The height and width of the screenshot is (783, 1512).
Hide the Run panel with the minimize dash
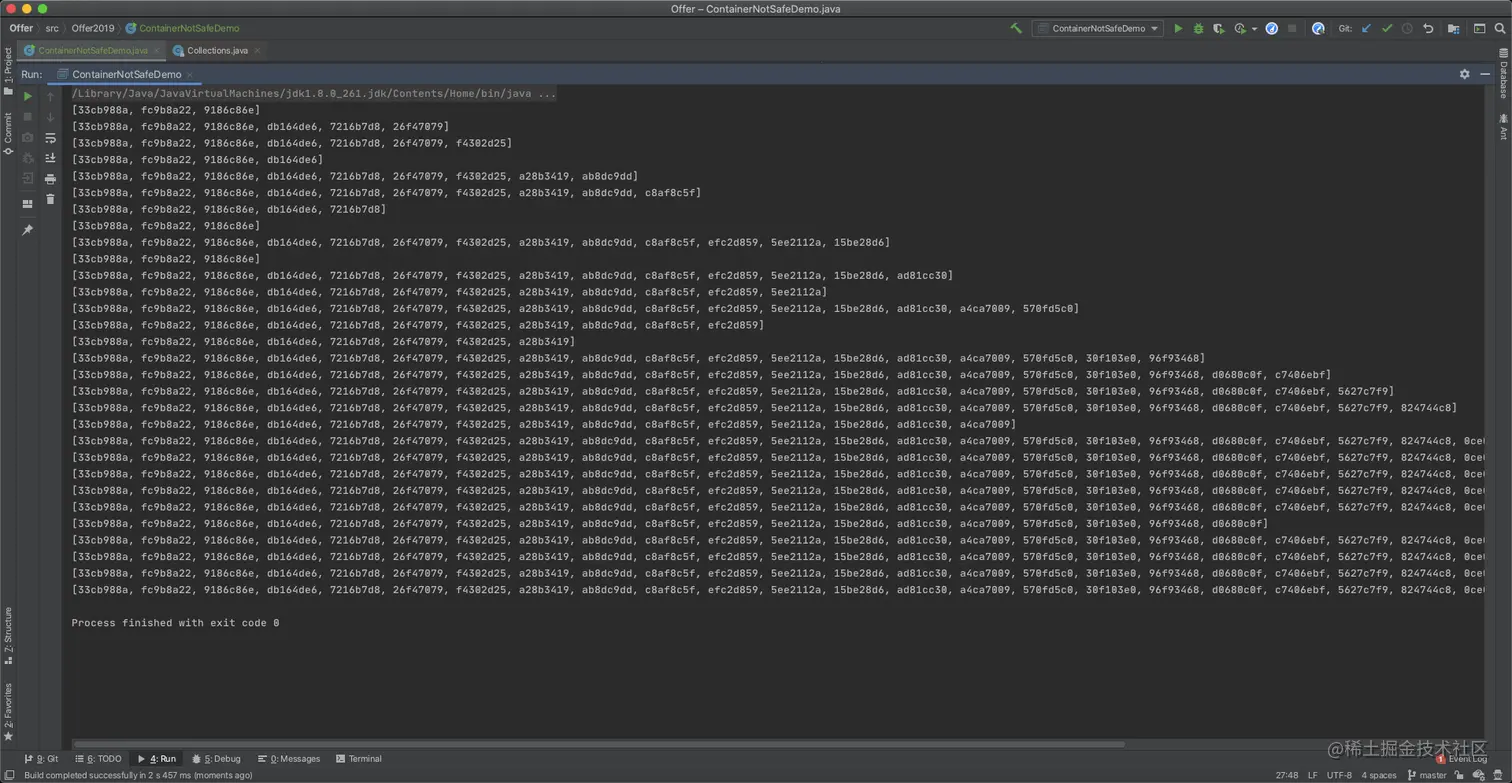(1485, 74)
